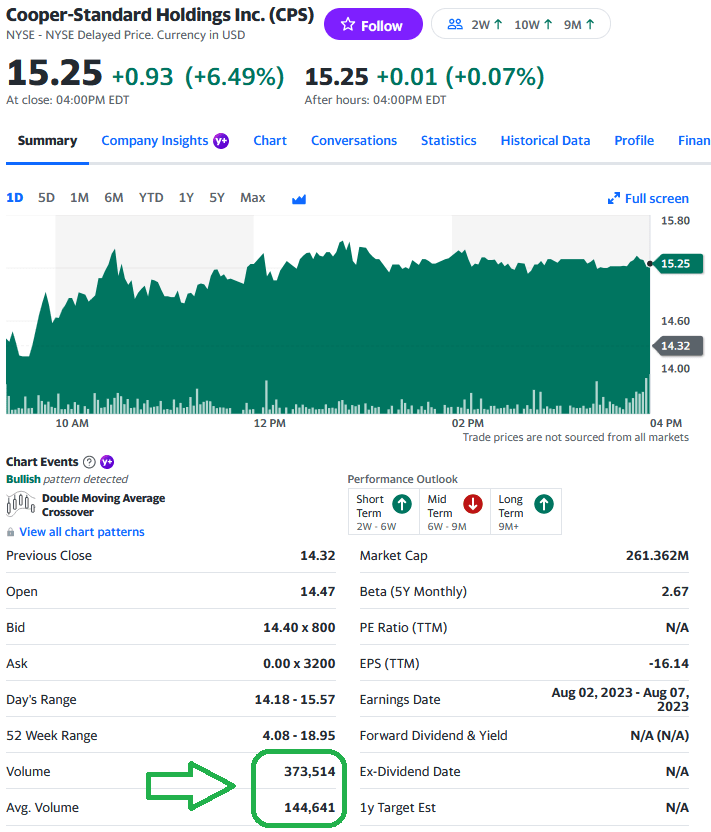The height and width of the screenshot is (832, 711).
Task: Select the 1D chart range
Action: click(x=15, y=198)
